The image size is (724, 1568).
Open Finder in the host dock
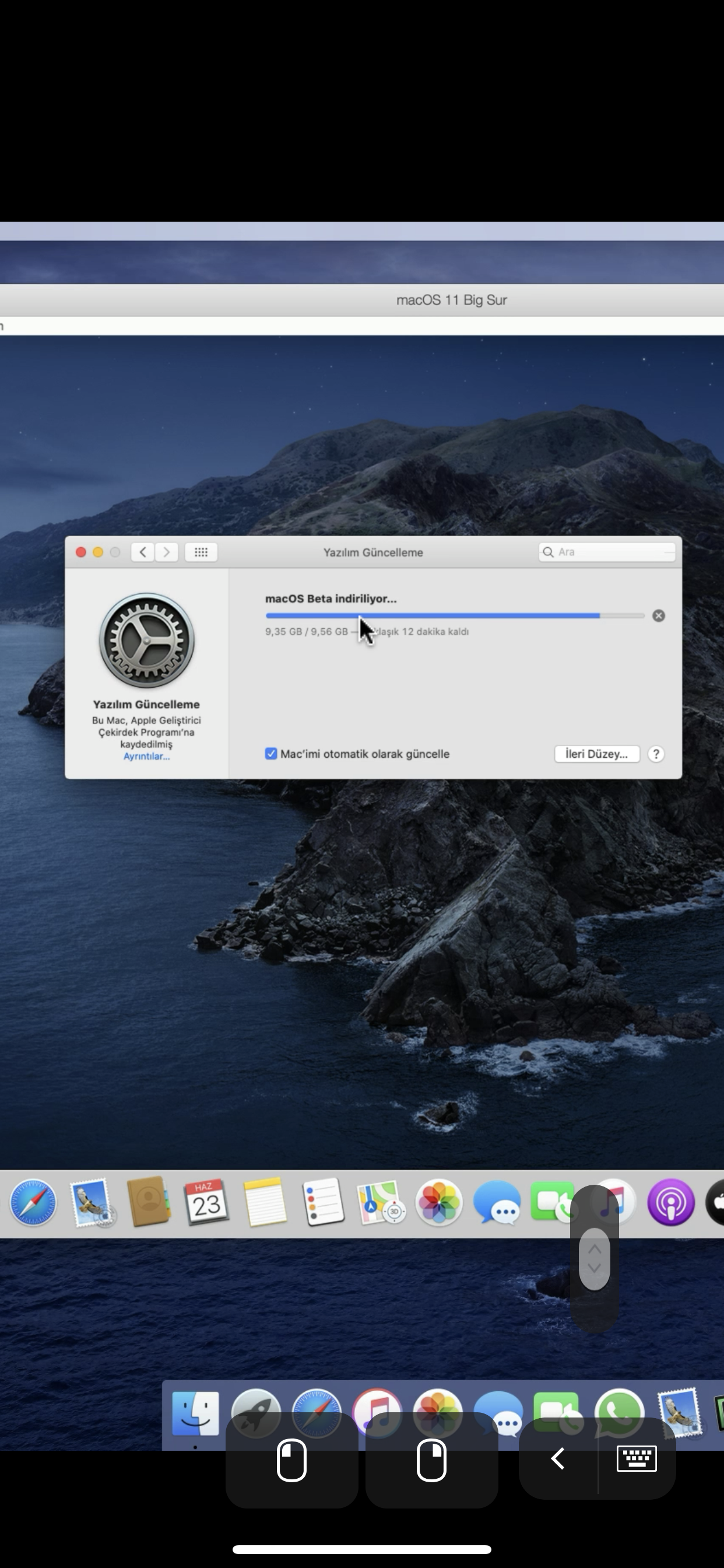pos(195,1413)
